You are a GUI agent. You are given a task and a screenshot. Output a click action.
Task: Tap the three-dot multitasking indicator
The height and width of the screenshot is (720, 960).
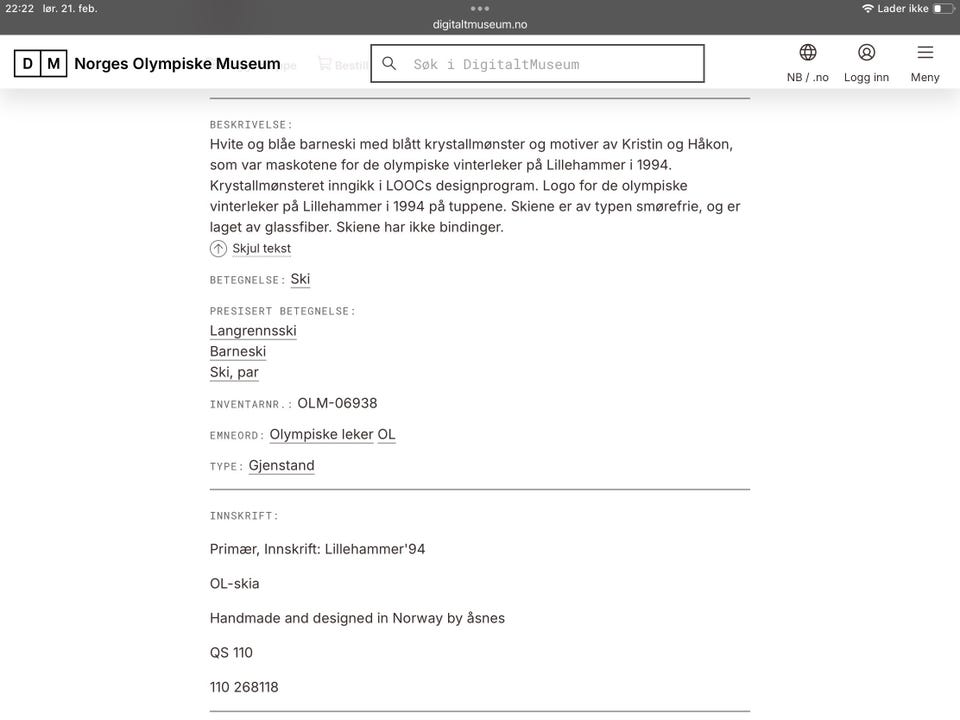(480, 9)
